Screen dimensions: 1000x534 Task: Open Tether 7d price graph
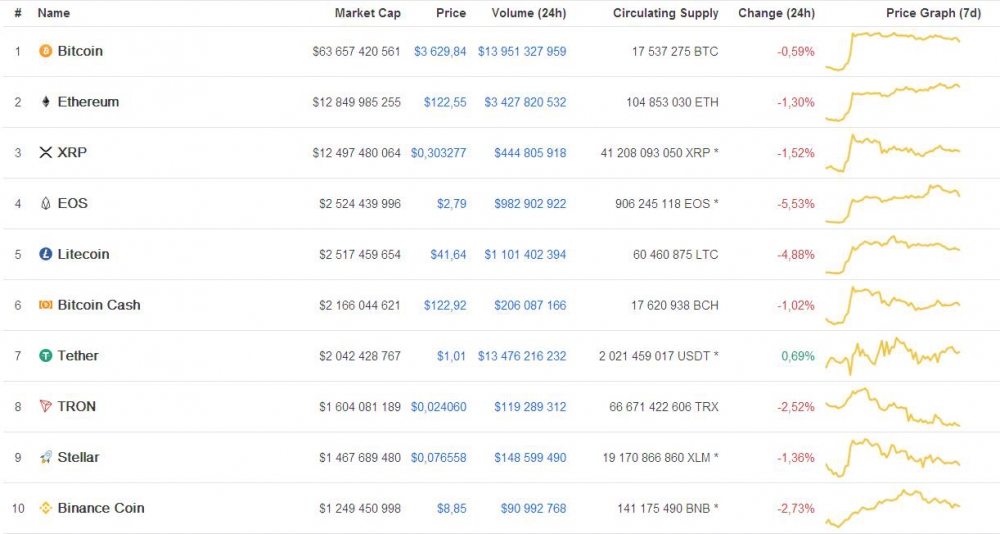(x=893, y=356)
